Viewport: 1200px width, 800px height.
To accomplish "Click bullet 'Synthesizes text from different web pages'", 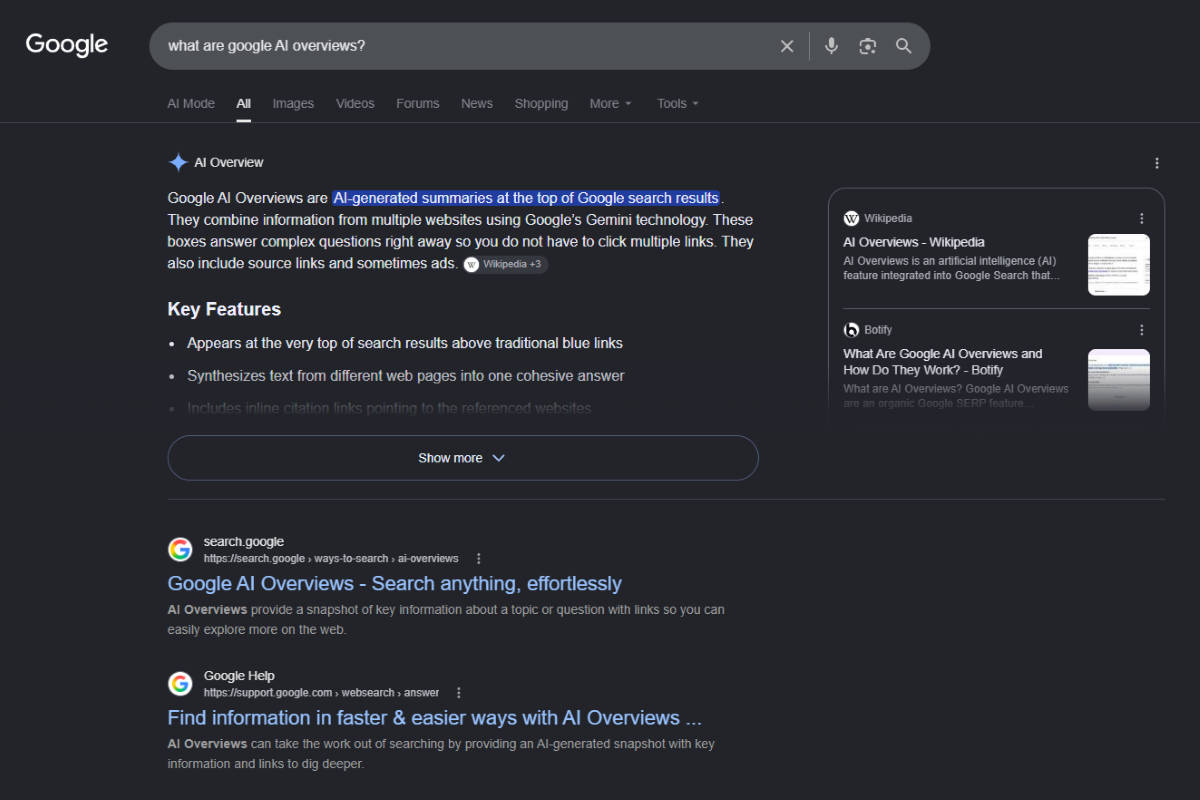I will pos(406,377).
